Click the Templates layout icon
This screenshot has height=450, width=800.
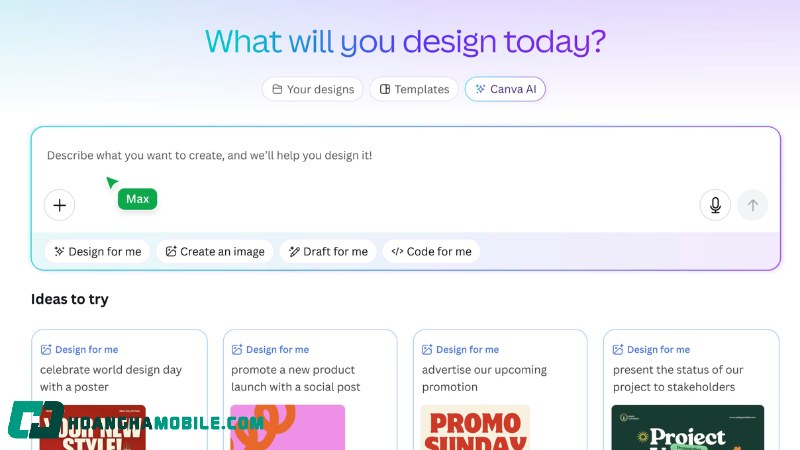click(385, 89)
